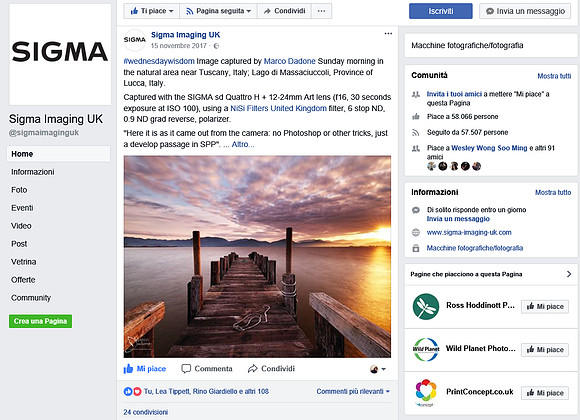Open Commenti più rilevanti sort dropdown
The width and height of the screenshot is (580, 420).
(x=353, y=391)
